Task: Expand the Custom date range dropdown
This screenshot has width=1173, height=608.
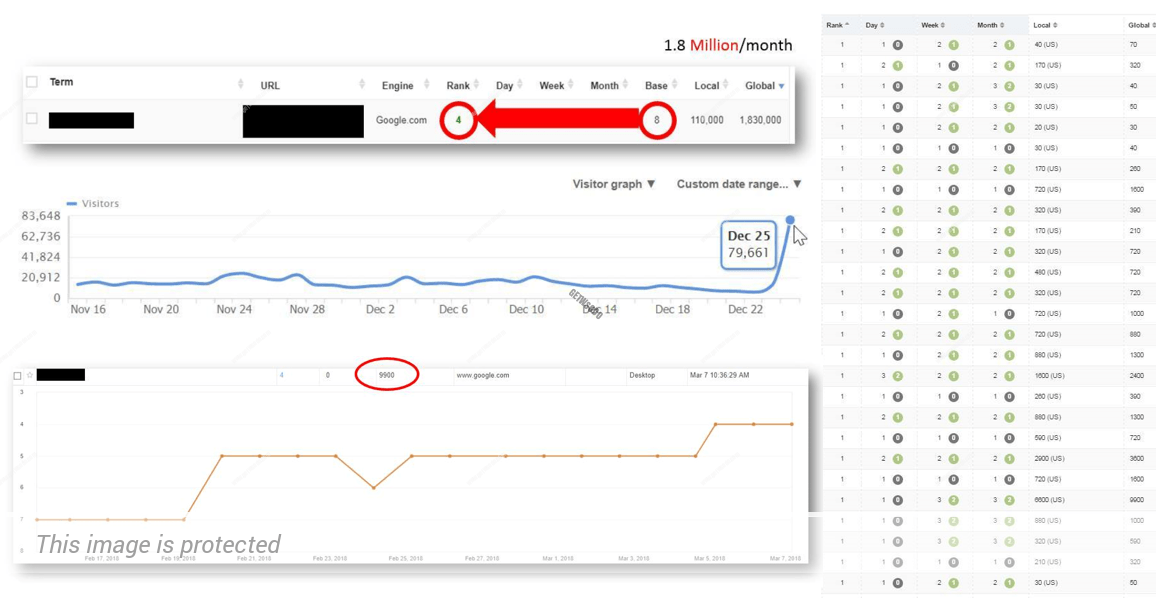Action: click(x=739, y=184)
